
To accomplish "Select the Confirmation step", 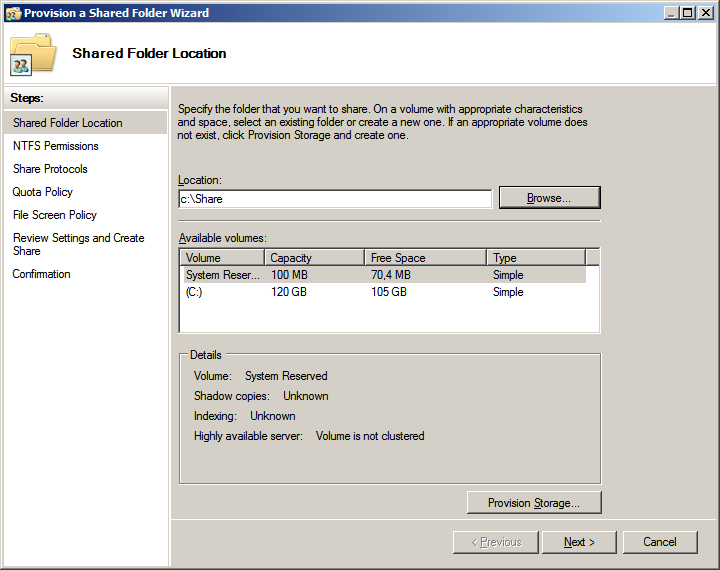I will pos(41,274).
